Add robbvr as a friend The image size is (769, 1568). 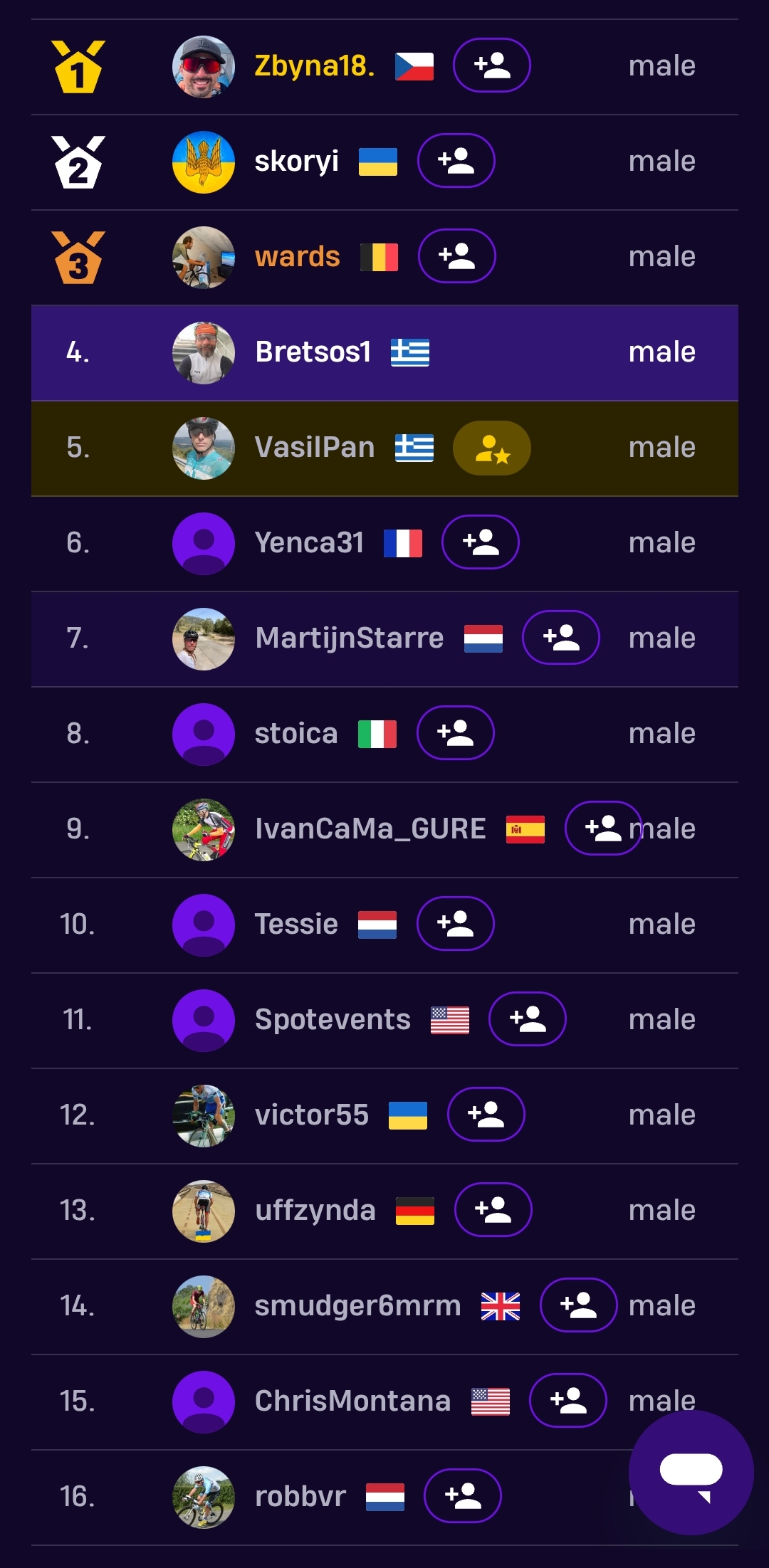463,1496
